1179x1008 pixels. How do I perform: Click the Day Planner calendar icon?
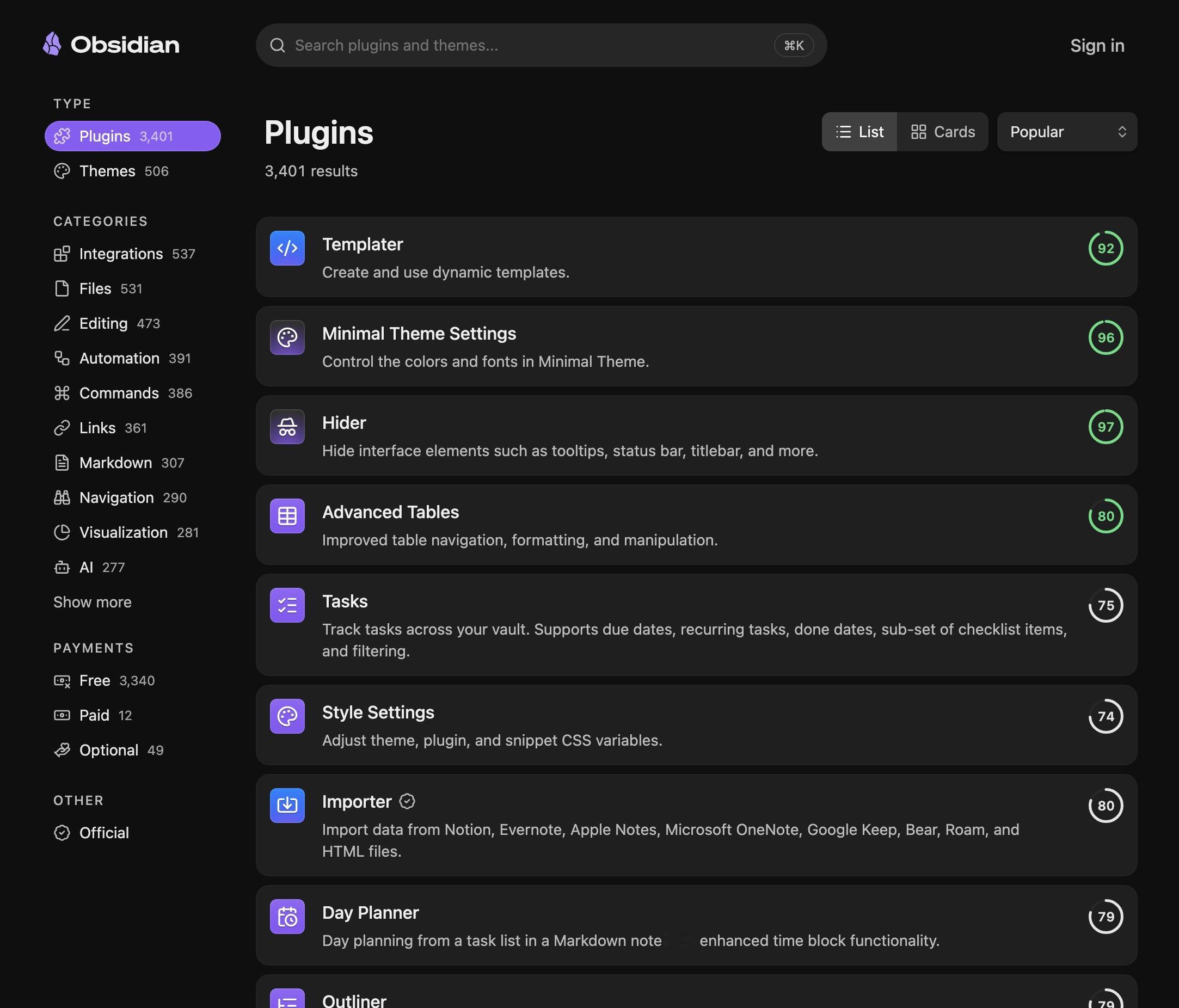pyautogui.click(x=287, y=917)
